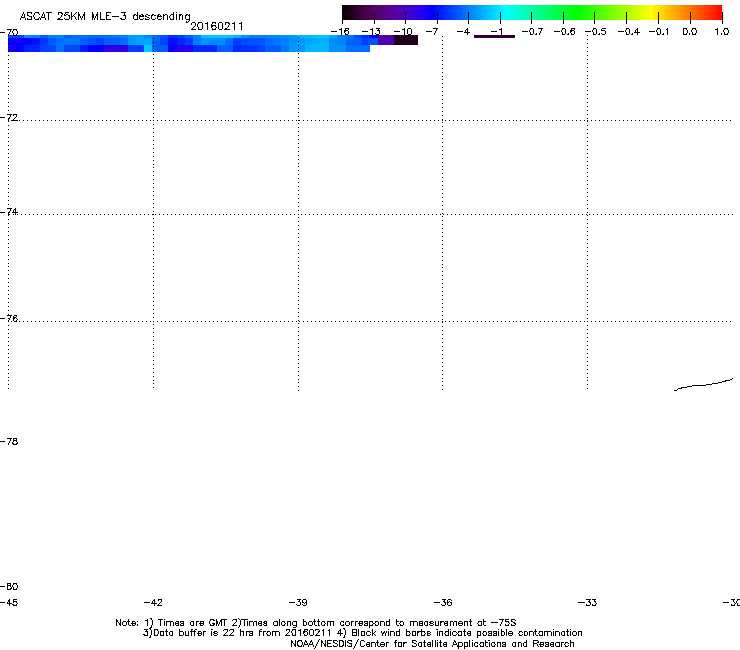Click the colorbar label -16
The image size is (740, 650).
(340, 32)
